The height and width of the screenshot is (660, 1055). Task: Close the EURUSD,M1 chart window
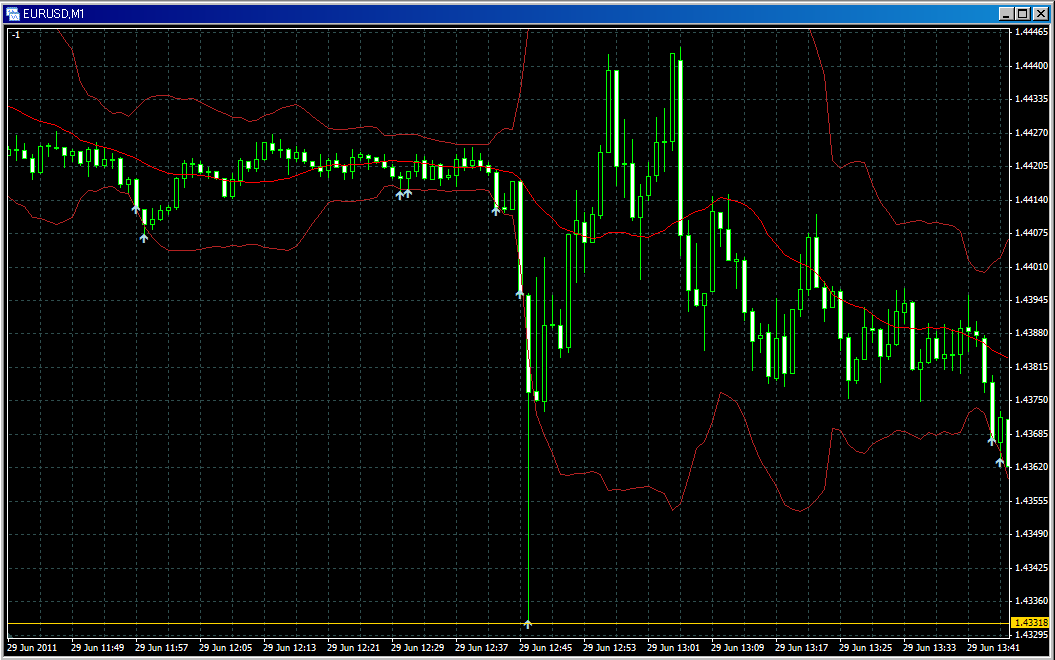(1040, 13)
